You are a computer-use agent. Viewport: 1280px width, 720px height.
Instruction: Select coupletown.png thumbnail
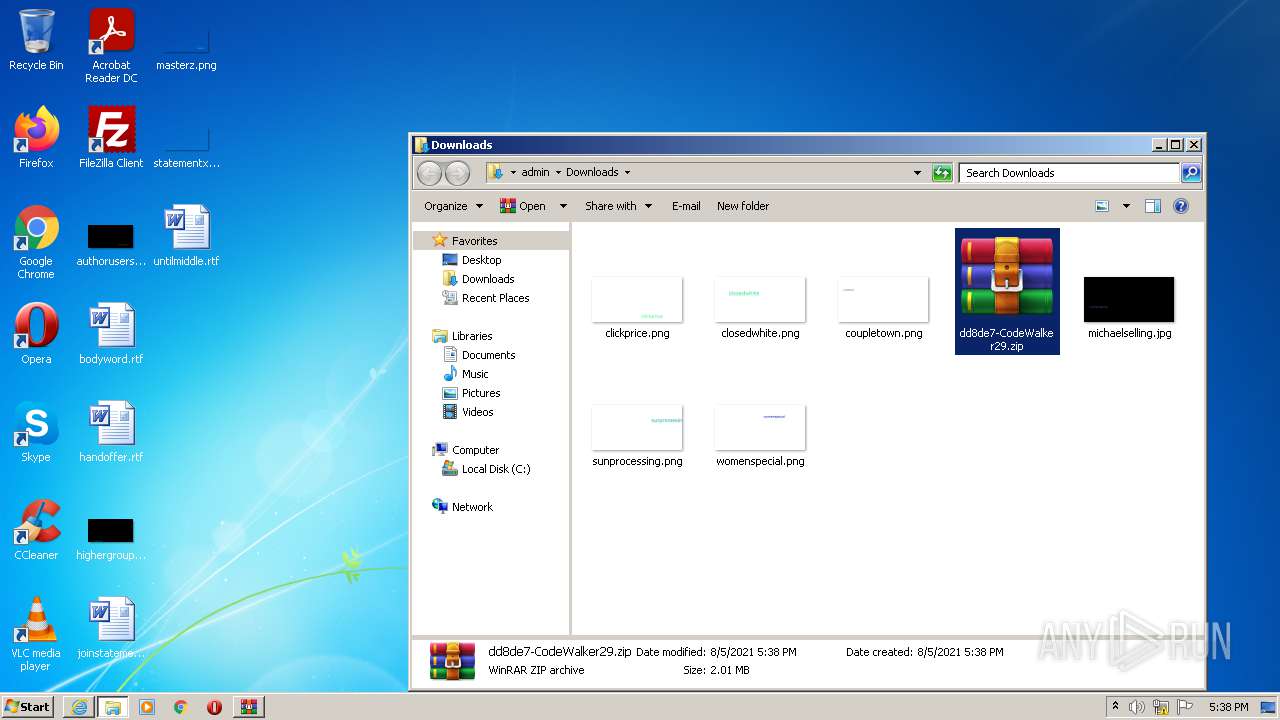coord(883,308)
